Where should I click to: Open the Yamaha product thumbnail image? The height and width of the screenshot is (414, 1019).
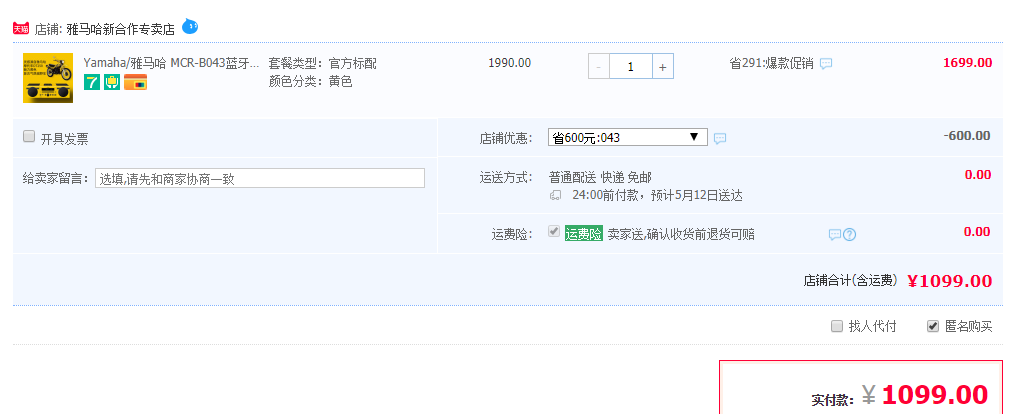(x=48, y=78)
